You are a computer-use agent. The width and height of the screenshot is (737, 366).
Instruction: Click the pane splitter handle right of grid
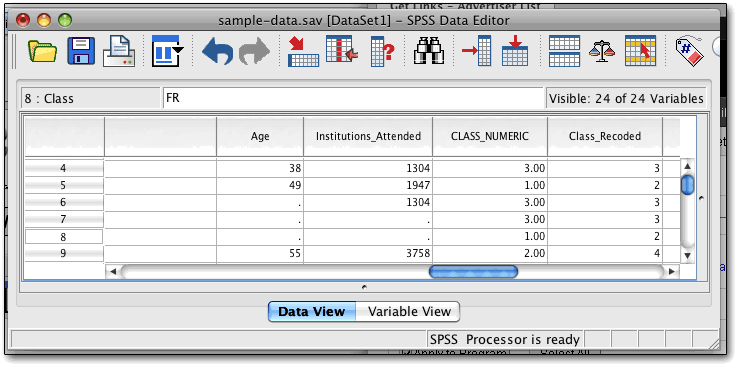pos(701,199)
